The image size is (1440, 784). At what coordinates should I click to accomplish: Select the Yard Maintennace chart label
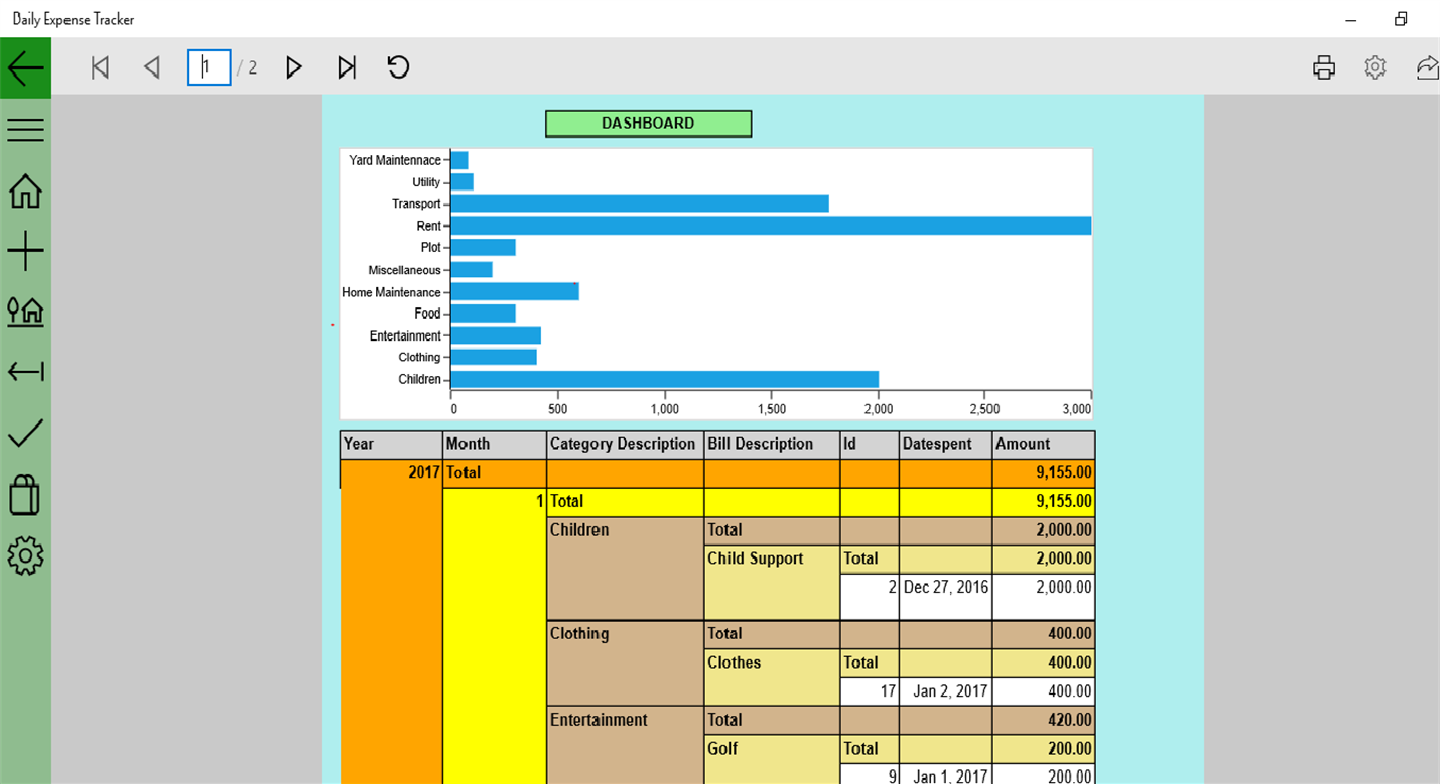[x=394, y=160]
